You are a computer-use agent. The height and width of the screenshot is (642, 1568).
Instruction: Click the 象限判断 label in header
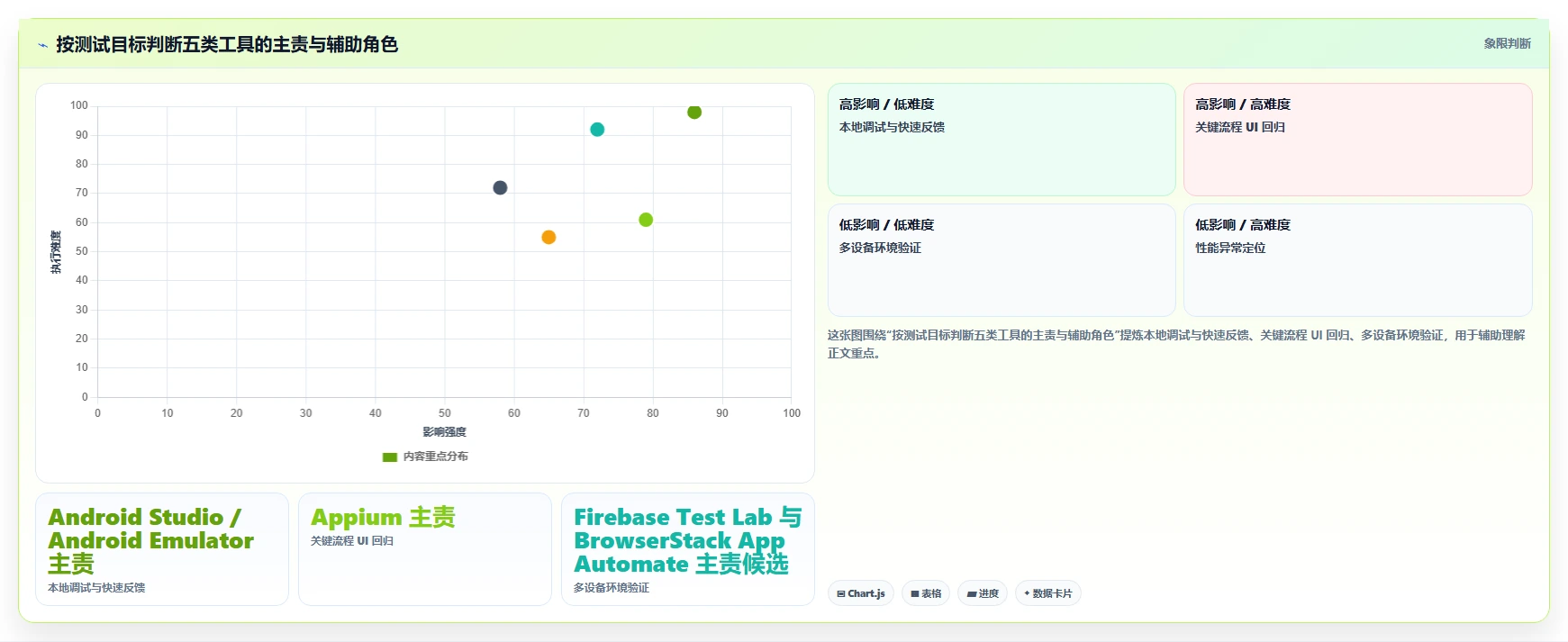tap(1507, 43)
